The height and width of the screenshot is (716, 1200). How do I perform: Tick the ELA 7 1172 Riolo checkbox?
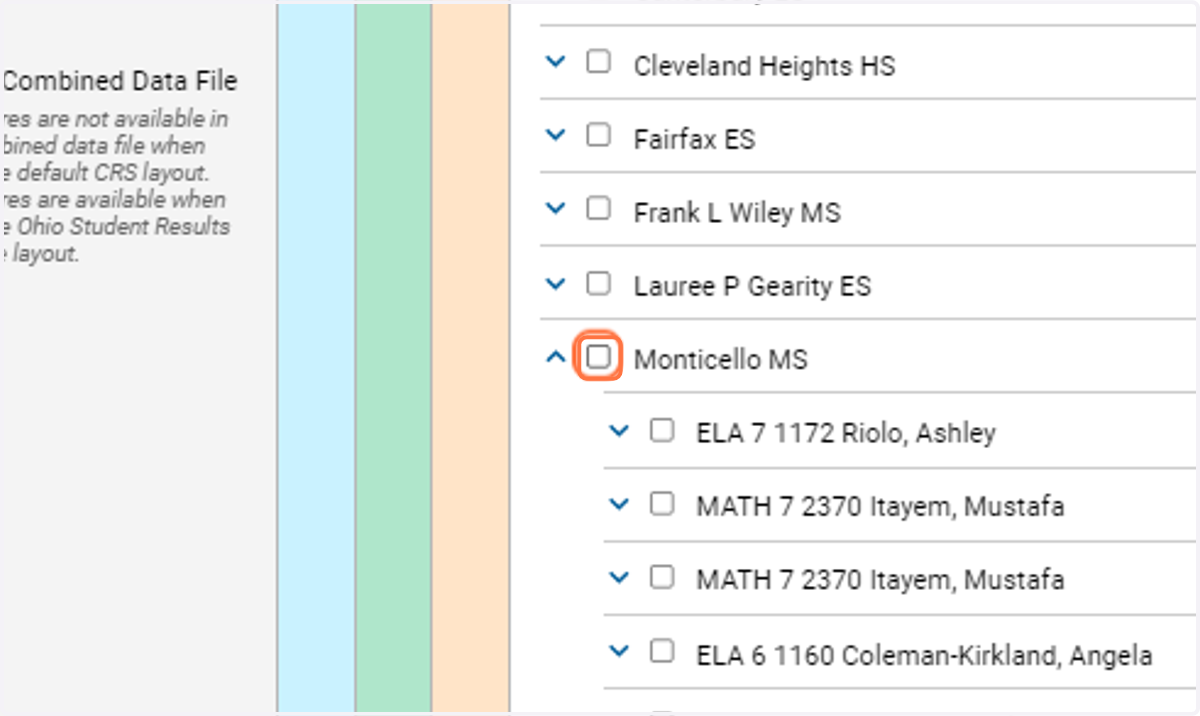(x=662, y=430)
